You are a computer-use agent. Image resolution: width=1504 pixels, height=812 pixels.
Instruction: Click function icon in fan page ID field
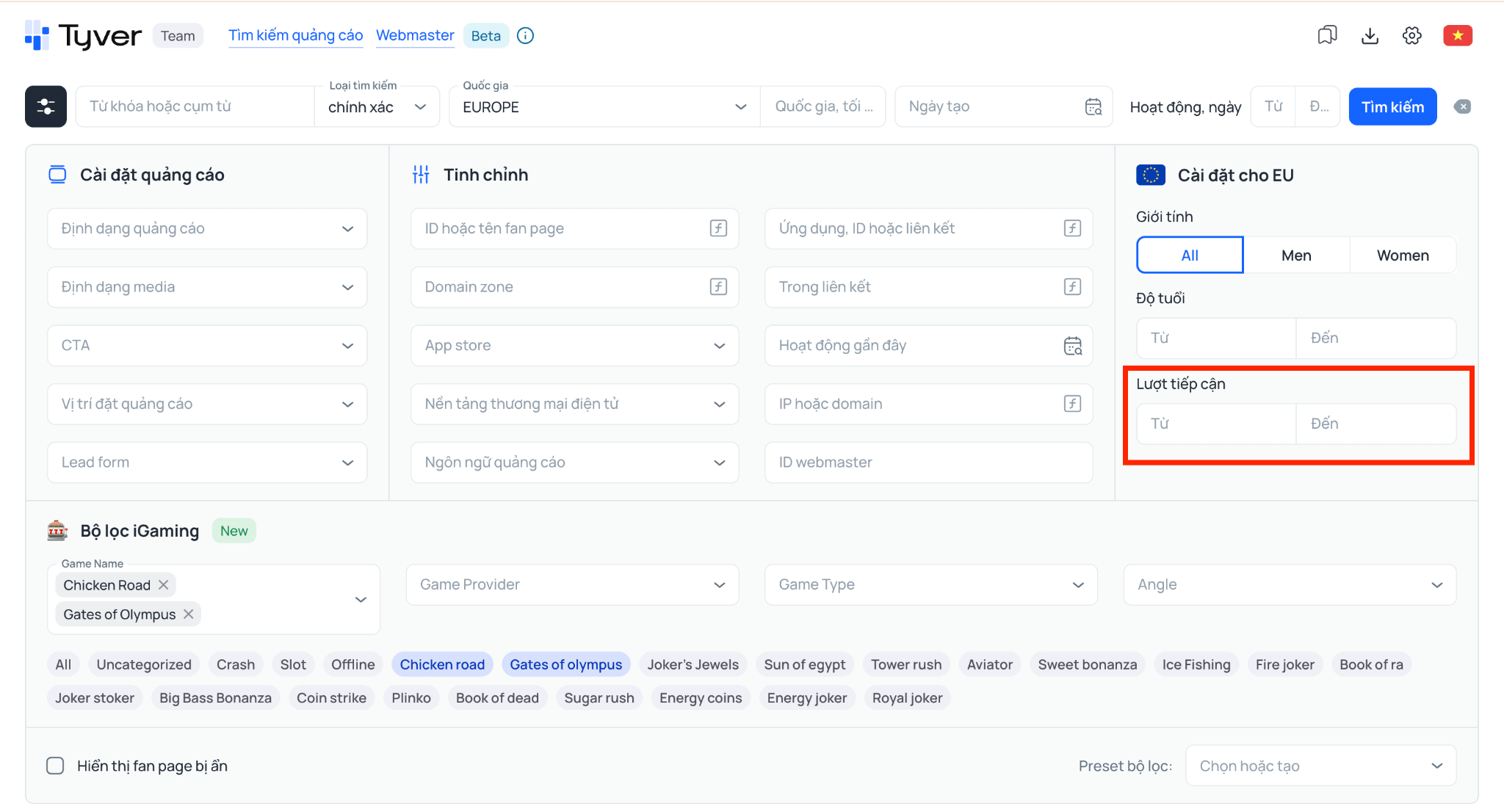point(718,228)
